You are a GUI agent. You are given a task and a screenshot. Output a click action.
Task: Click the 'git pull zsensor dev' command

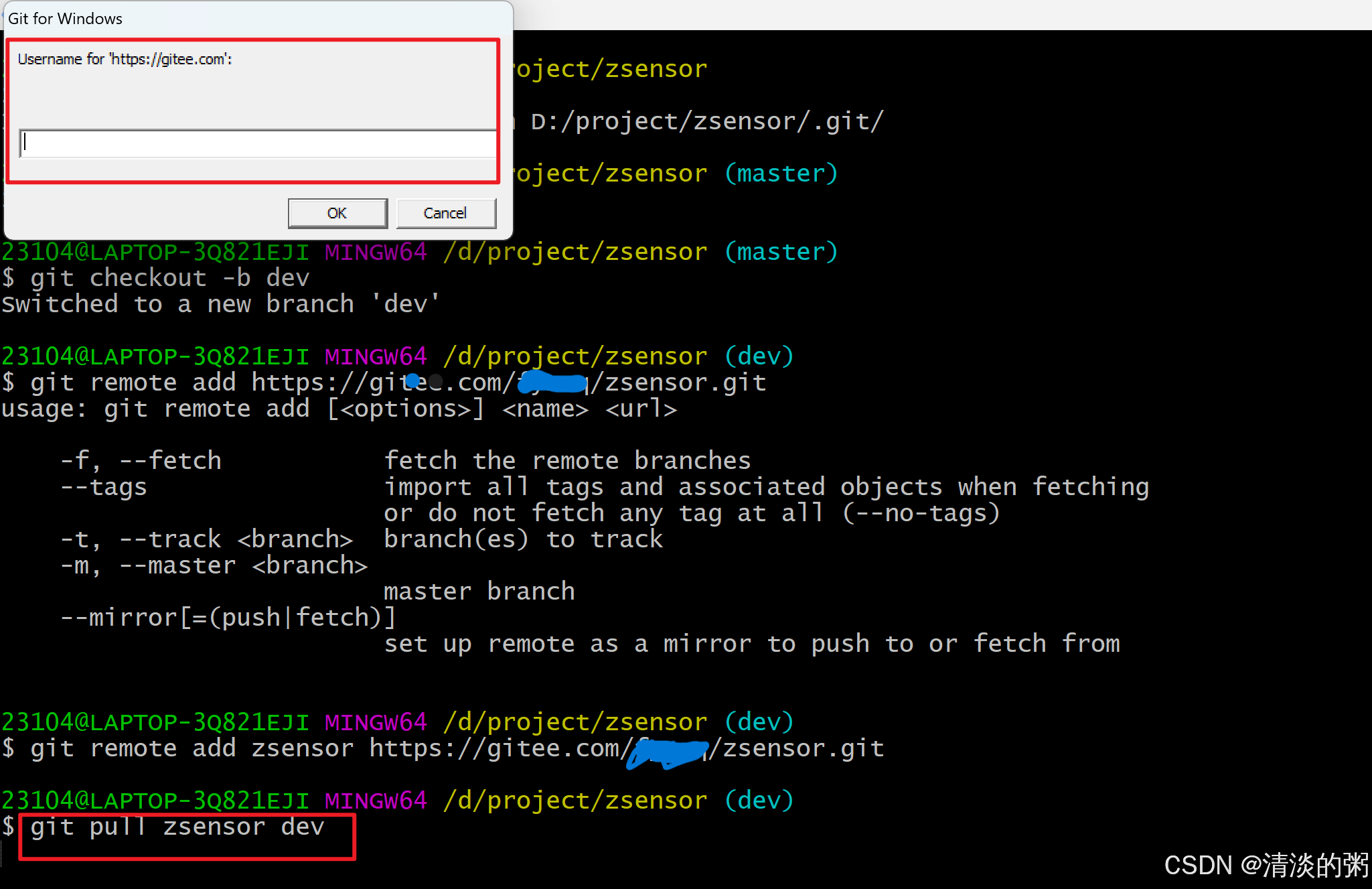tap(177, 827)
